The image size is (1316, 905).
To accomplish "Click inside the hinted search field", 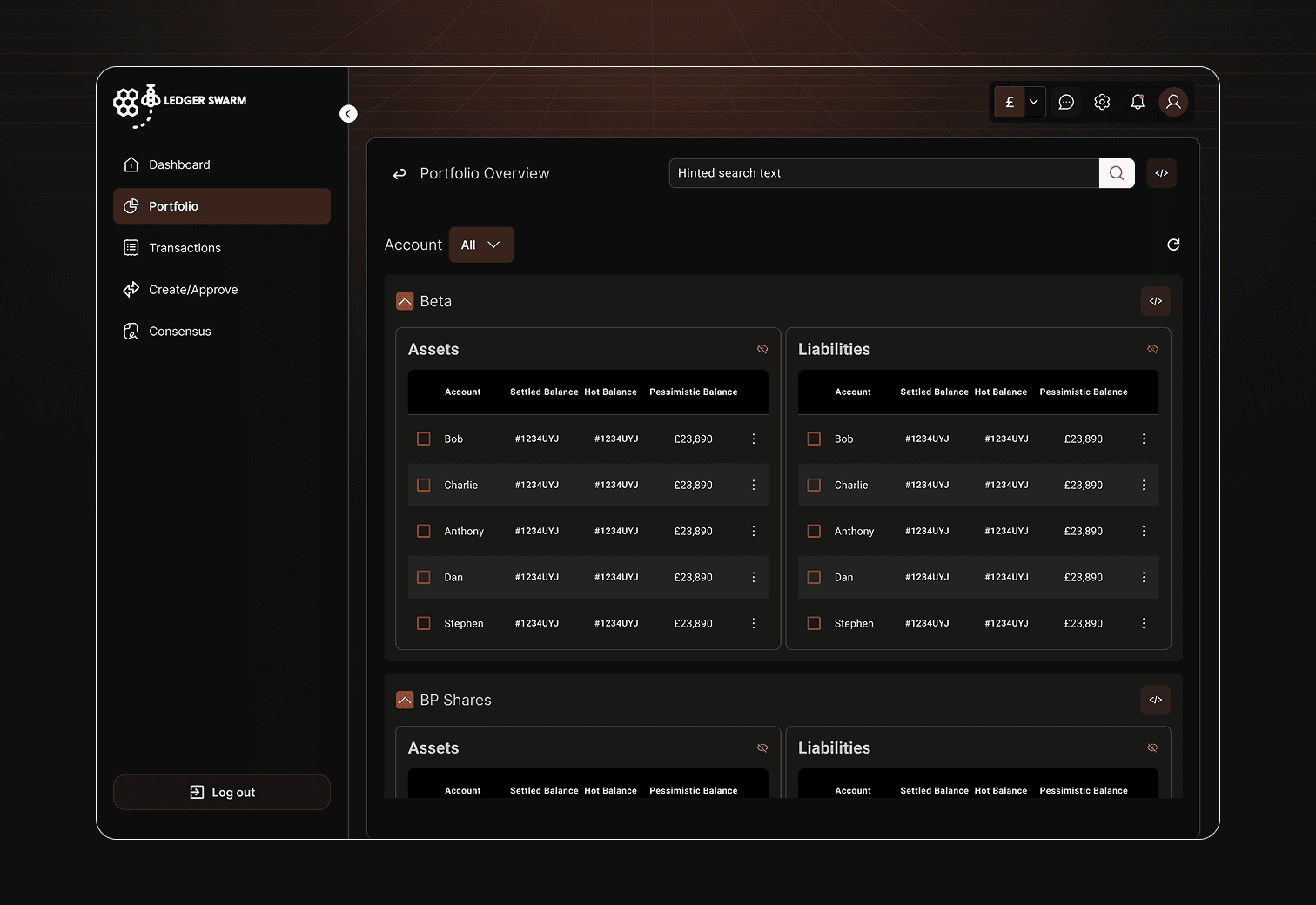I will [883, 173].
